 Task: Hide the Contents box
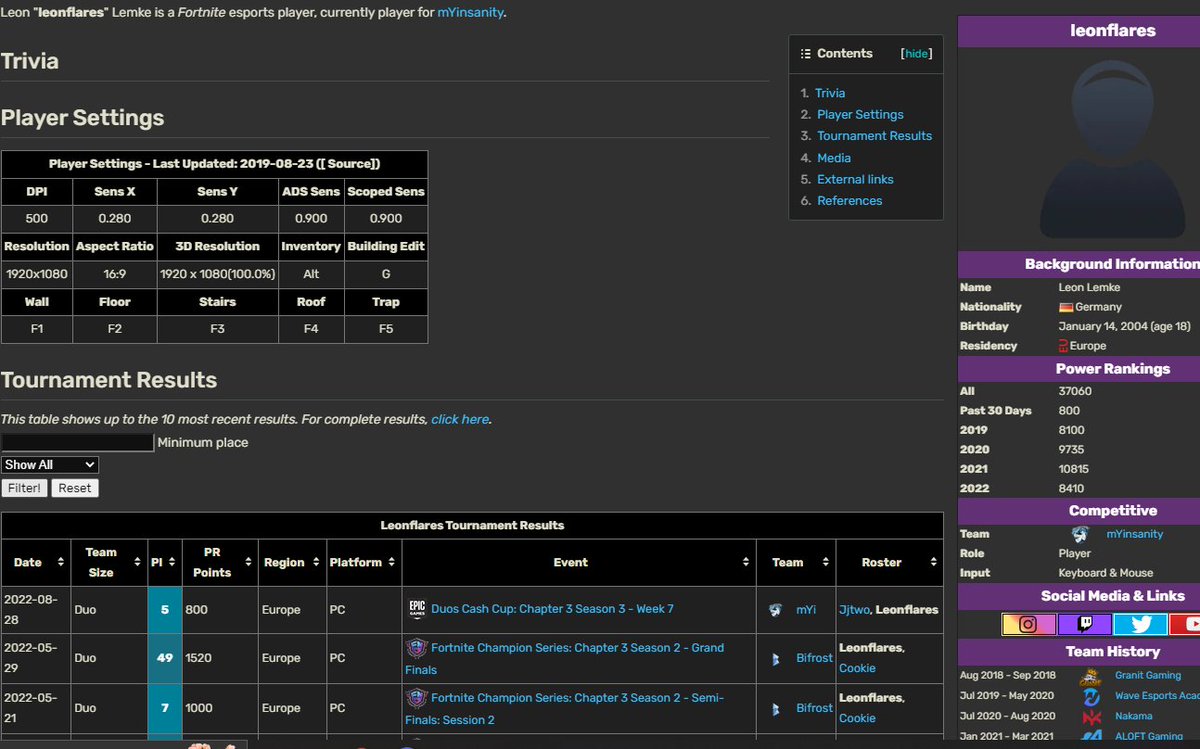(916, 54)
